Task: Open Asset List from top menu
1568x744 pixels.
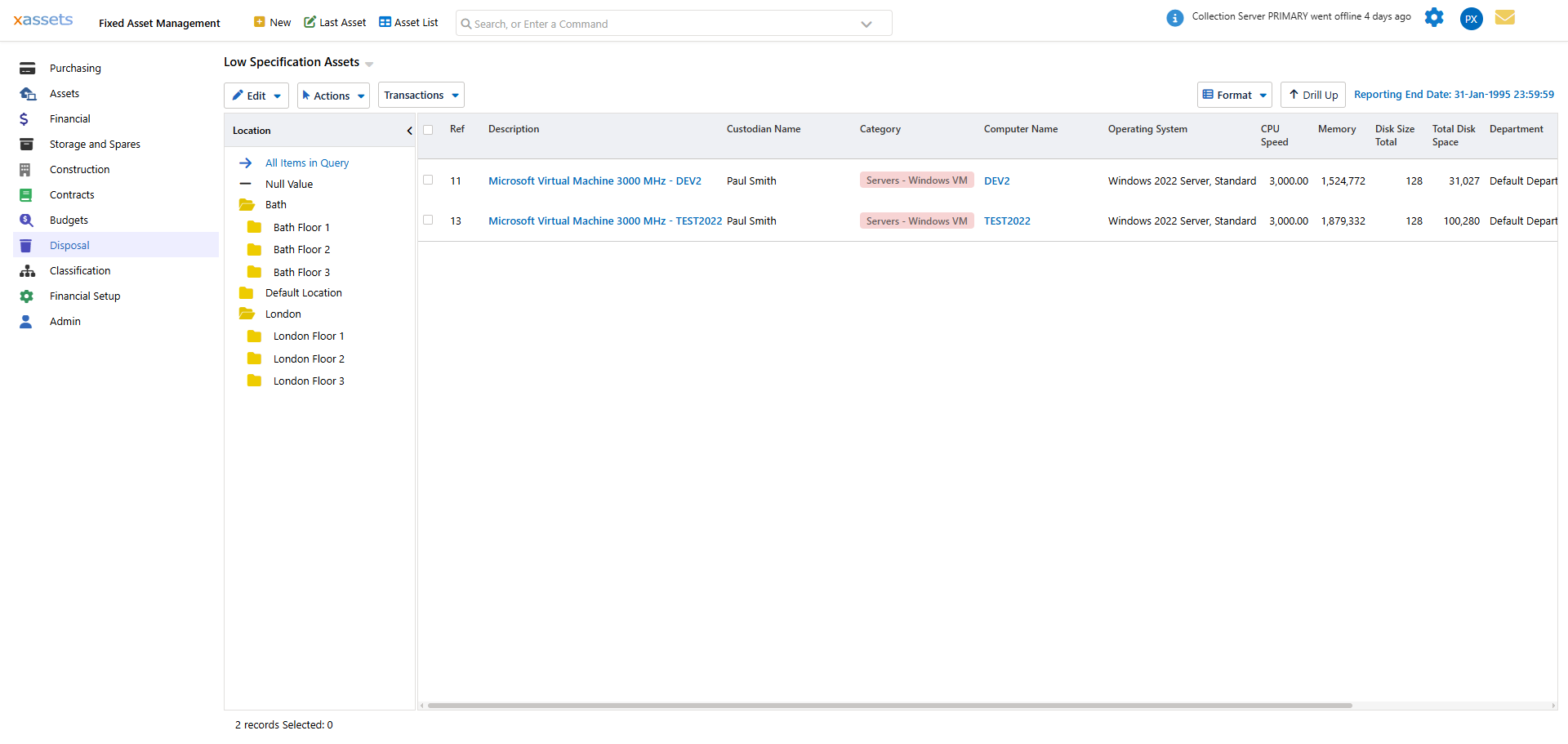Action: 408,23
